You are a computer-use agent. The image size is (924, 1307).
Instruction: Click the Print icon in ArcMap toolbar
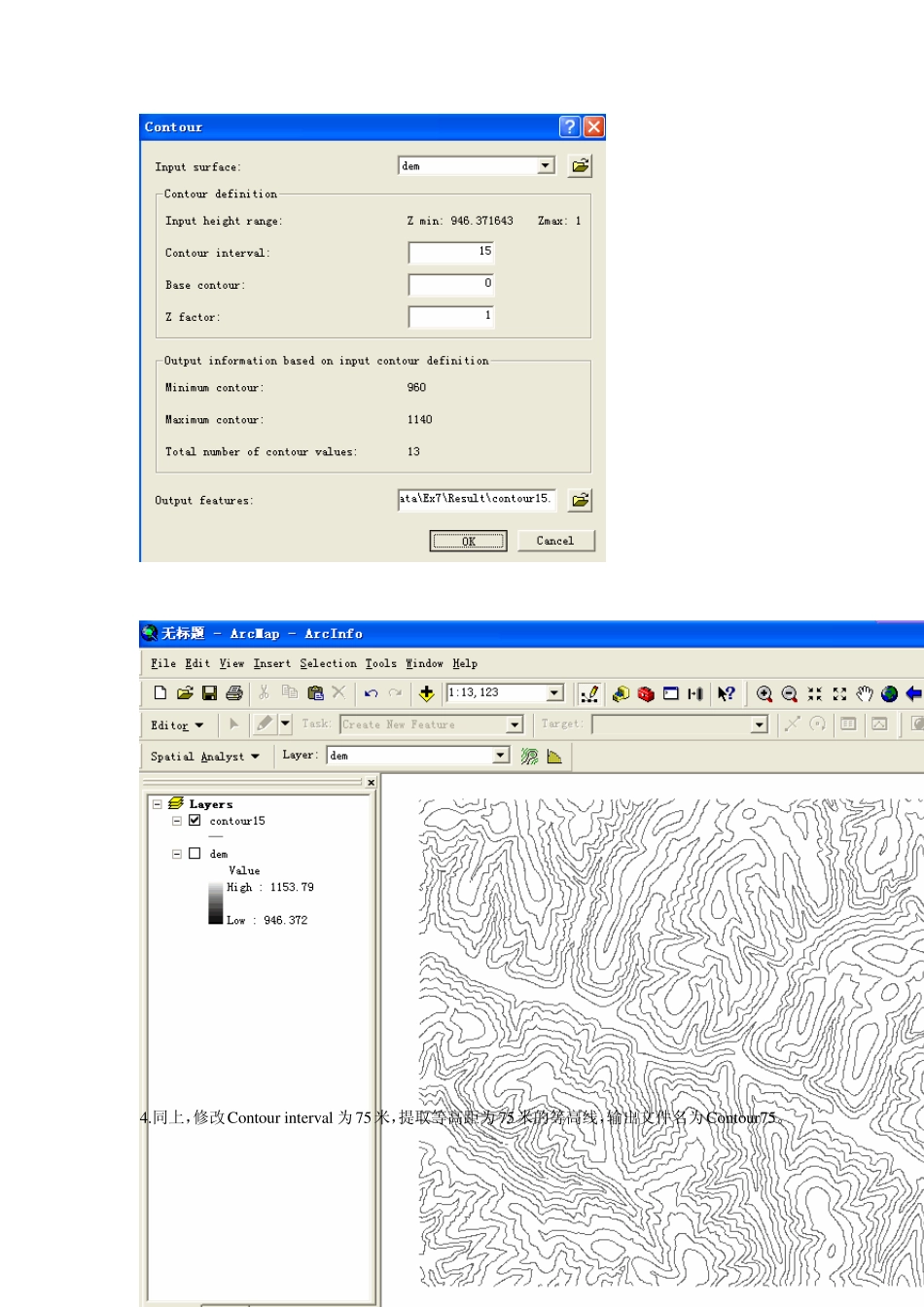234,693
